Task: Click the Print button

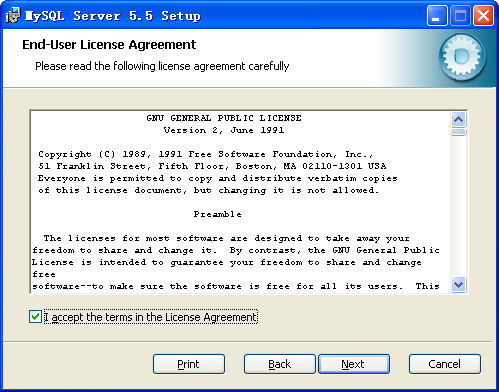Action: (189, 364)
